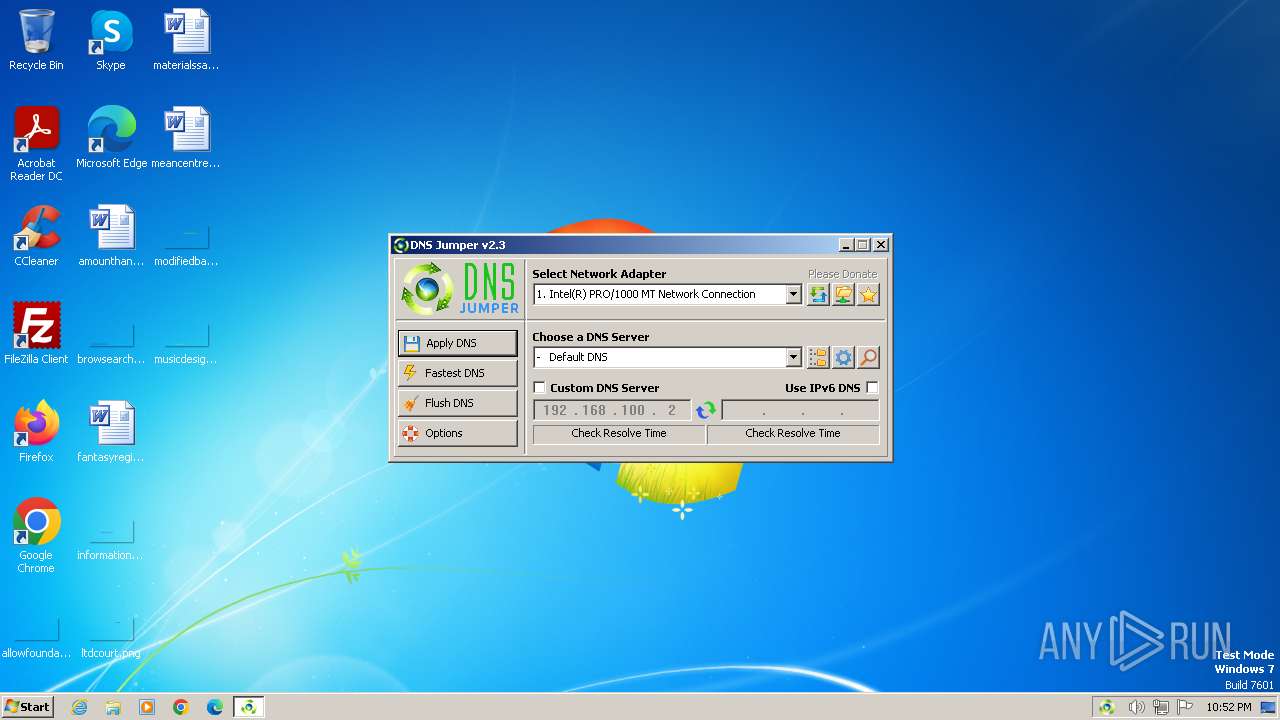This screenshot has width=1280, height=720.
Task: Select the Acrobat Reader DC desktop icon
Action: [36, 144]
